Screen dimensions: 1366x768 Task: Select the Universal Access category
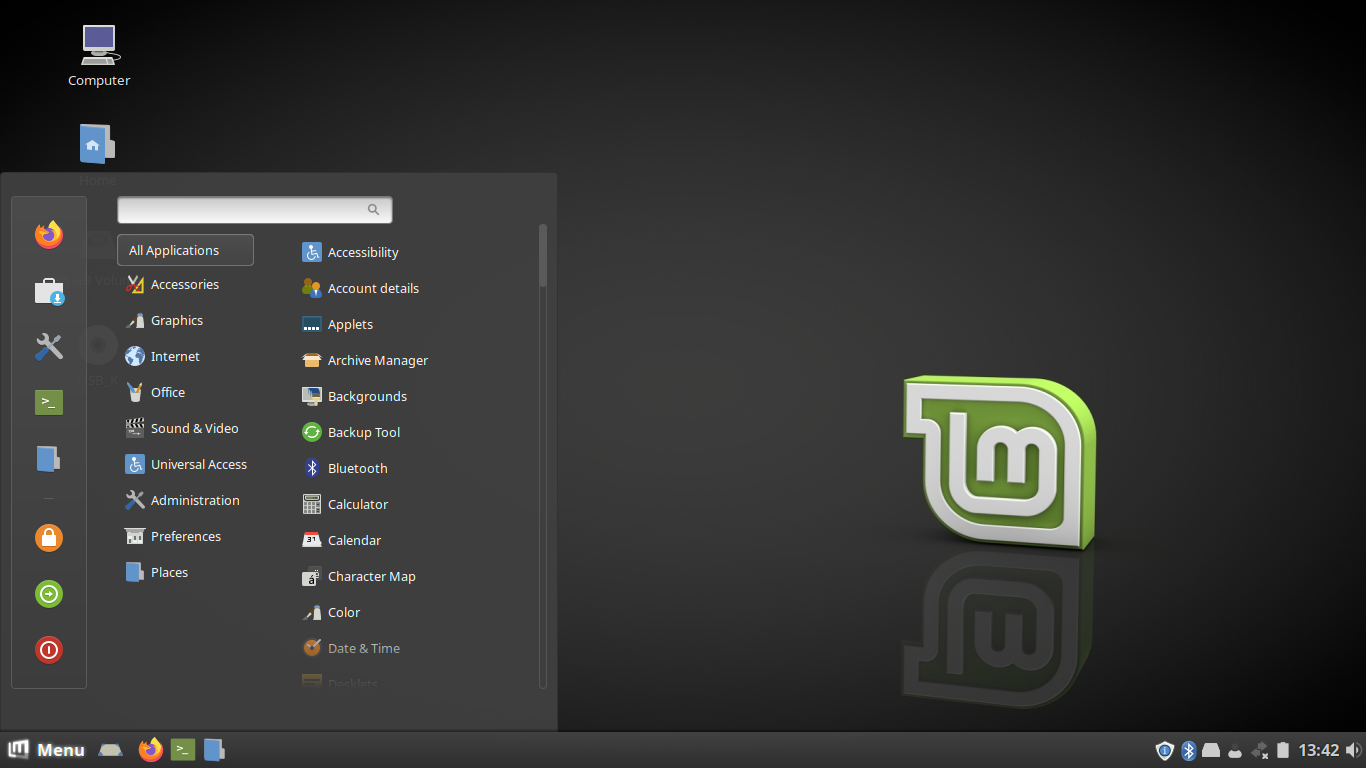pos(185,465)
